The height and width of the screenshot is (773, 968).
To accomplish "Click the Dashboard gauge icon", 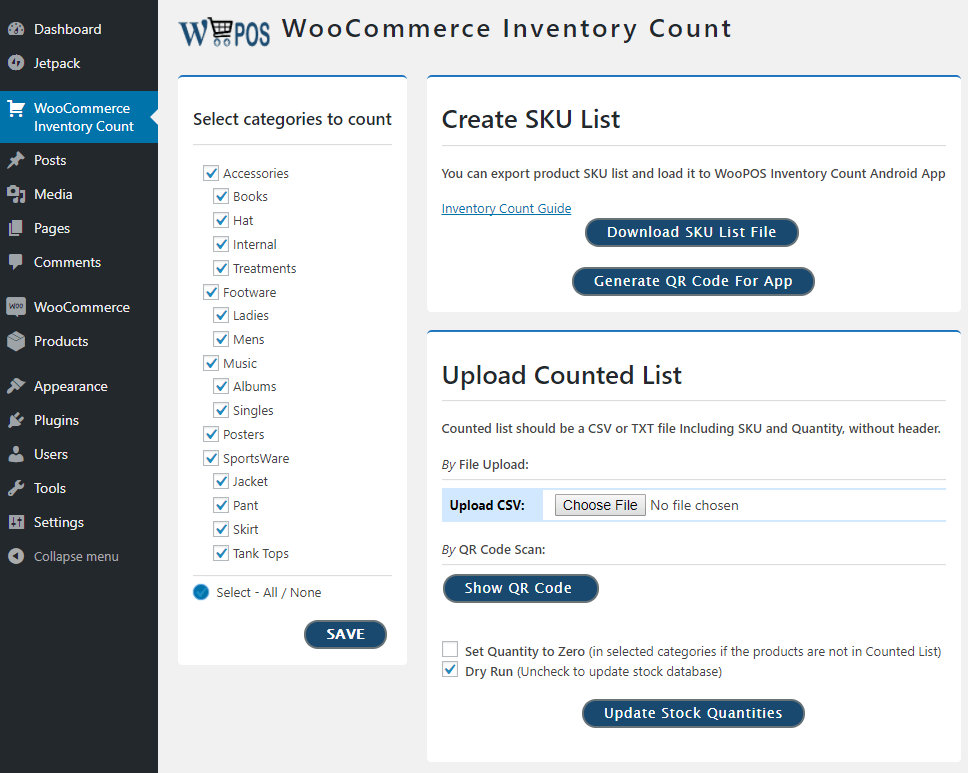I will click(16, 29).
